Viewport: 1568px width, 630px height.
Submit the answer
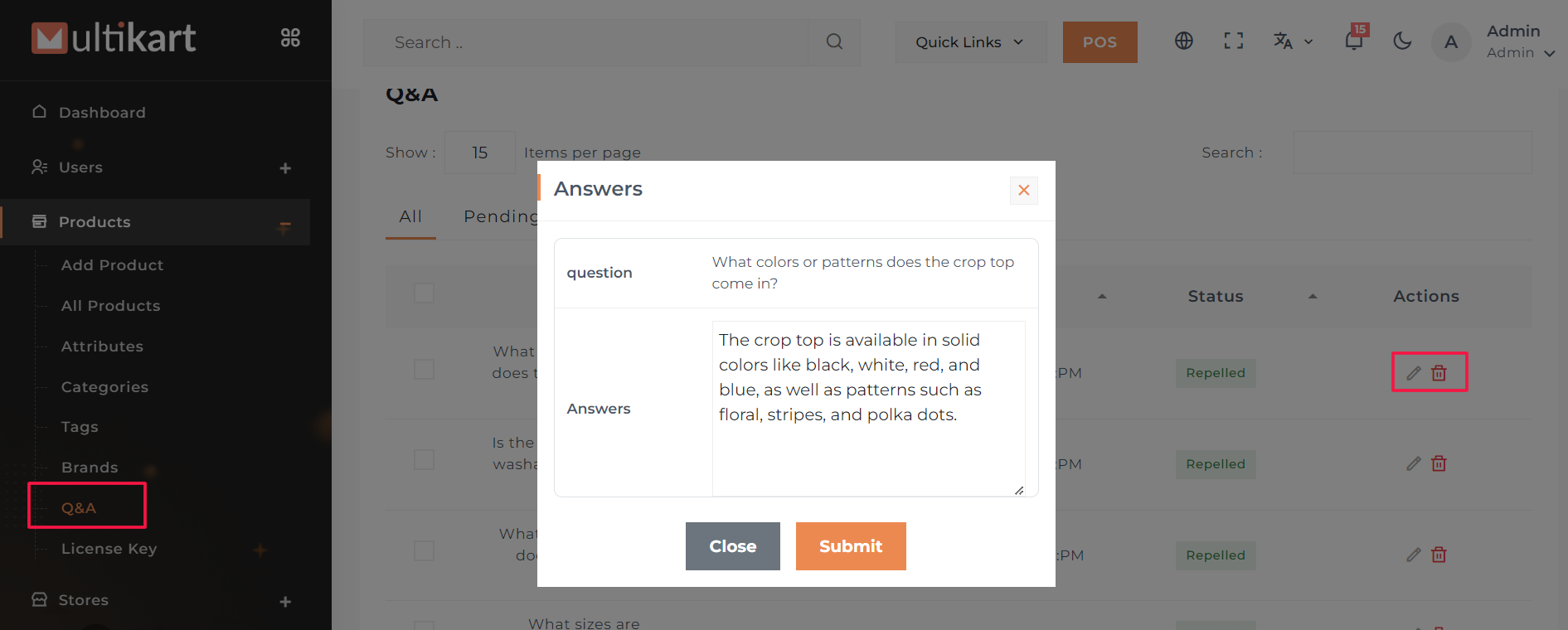[850, 546]
